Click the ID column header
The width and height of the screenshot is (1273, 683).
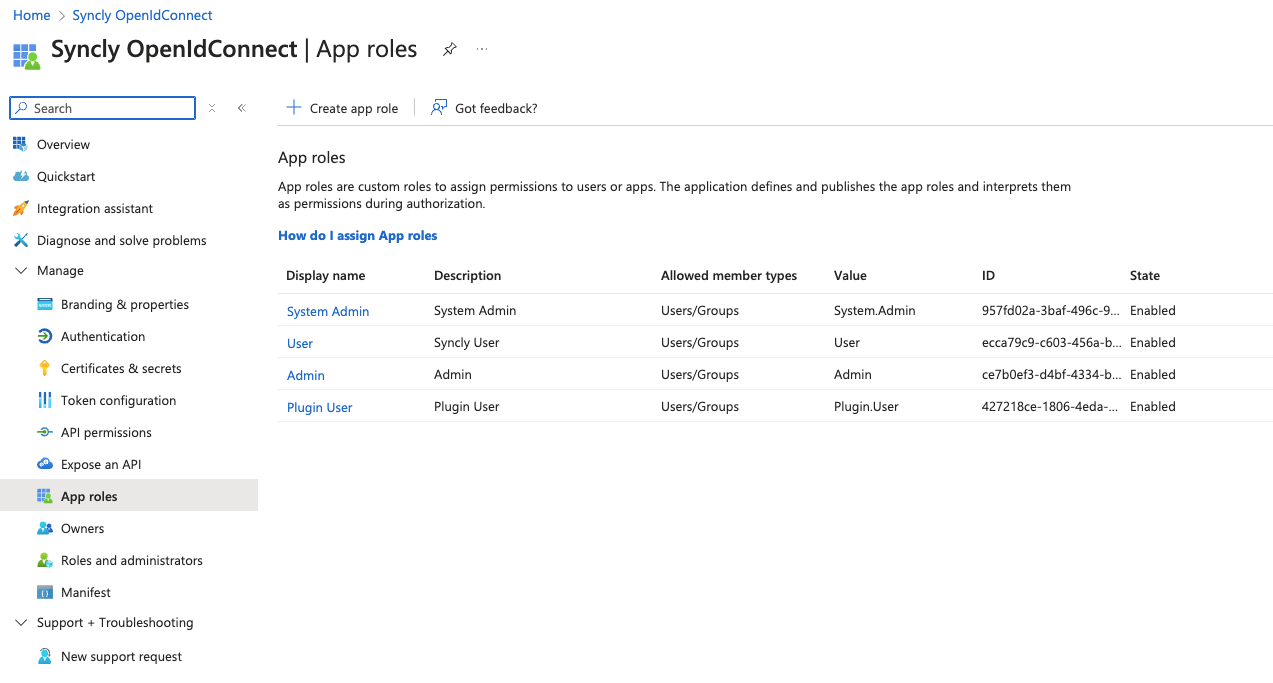click(x=988, y=275)
